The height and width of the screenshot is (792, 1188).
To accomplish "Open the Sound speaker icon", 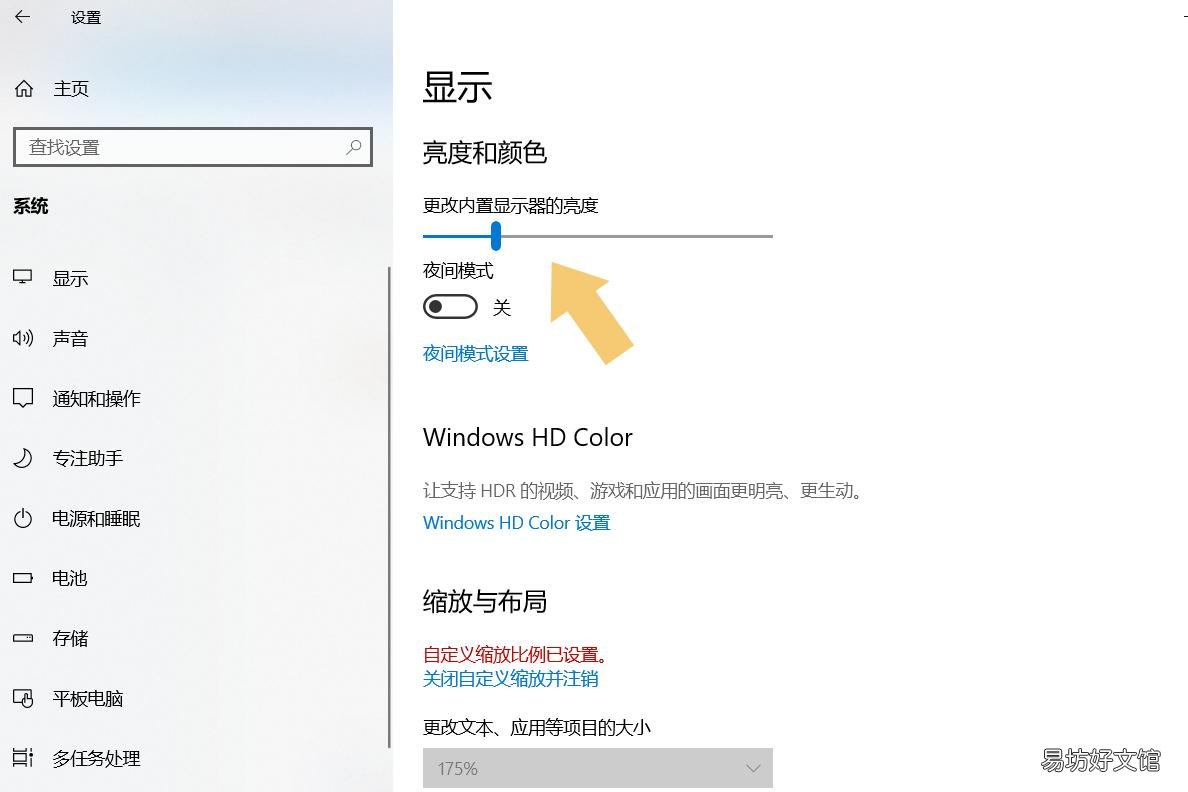I will [x=23, y=338].
